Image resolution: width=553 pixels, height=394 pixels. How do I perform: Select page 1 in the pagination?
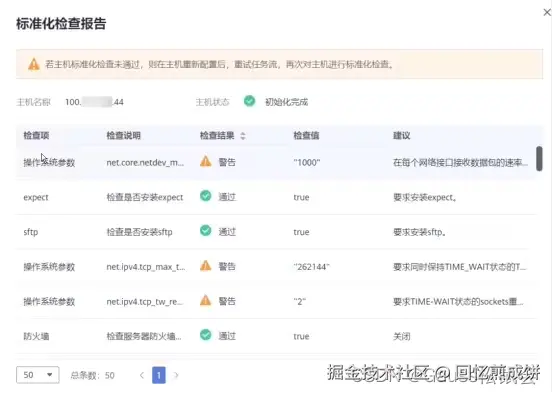click(x=159, y=375)
